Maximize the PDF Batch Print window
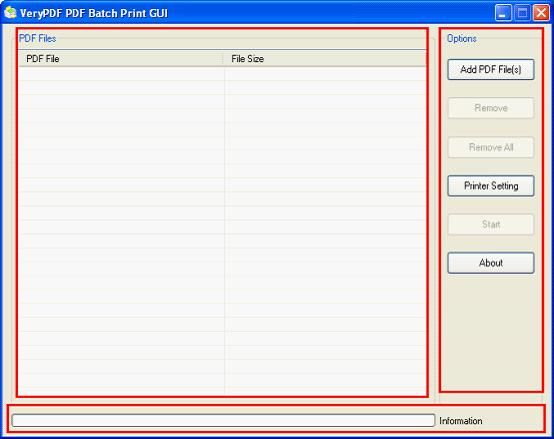Screen dimensions: 554x439 (522, 13)
